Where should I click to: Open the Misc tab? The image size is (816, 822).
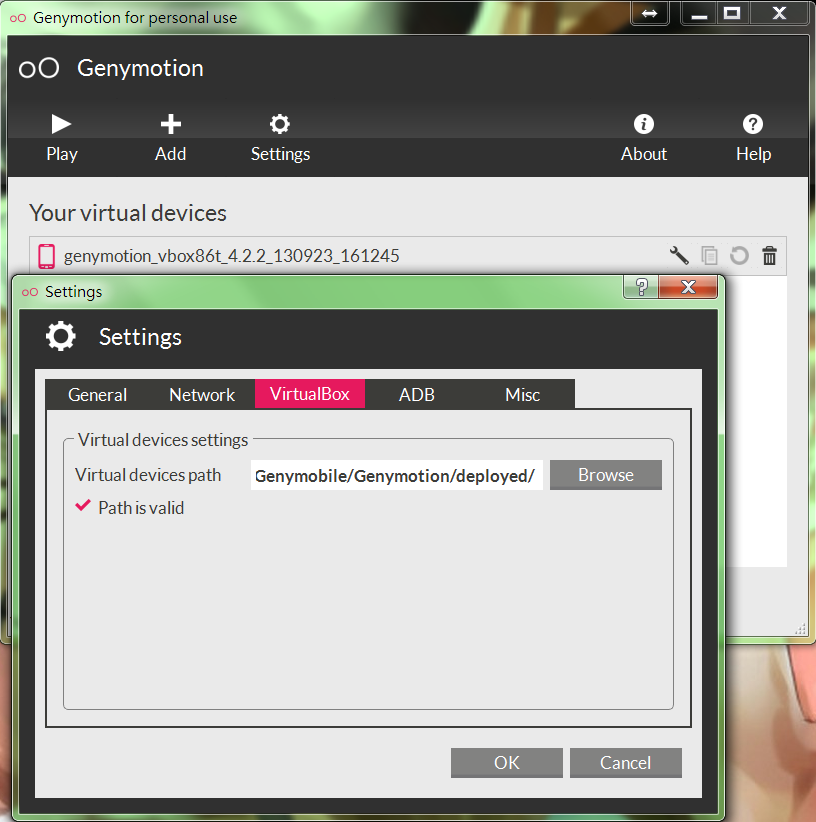(x=522, y=394)
